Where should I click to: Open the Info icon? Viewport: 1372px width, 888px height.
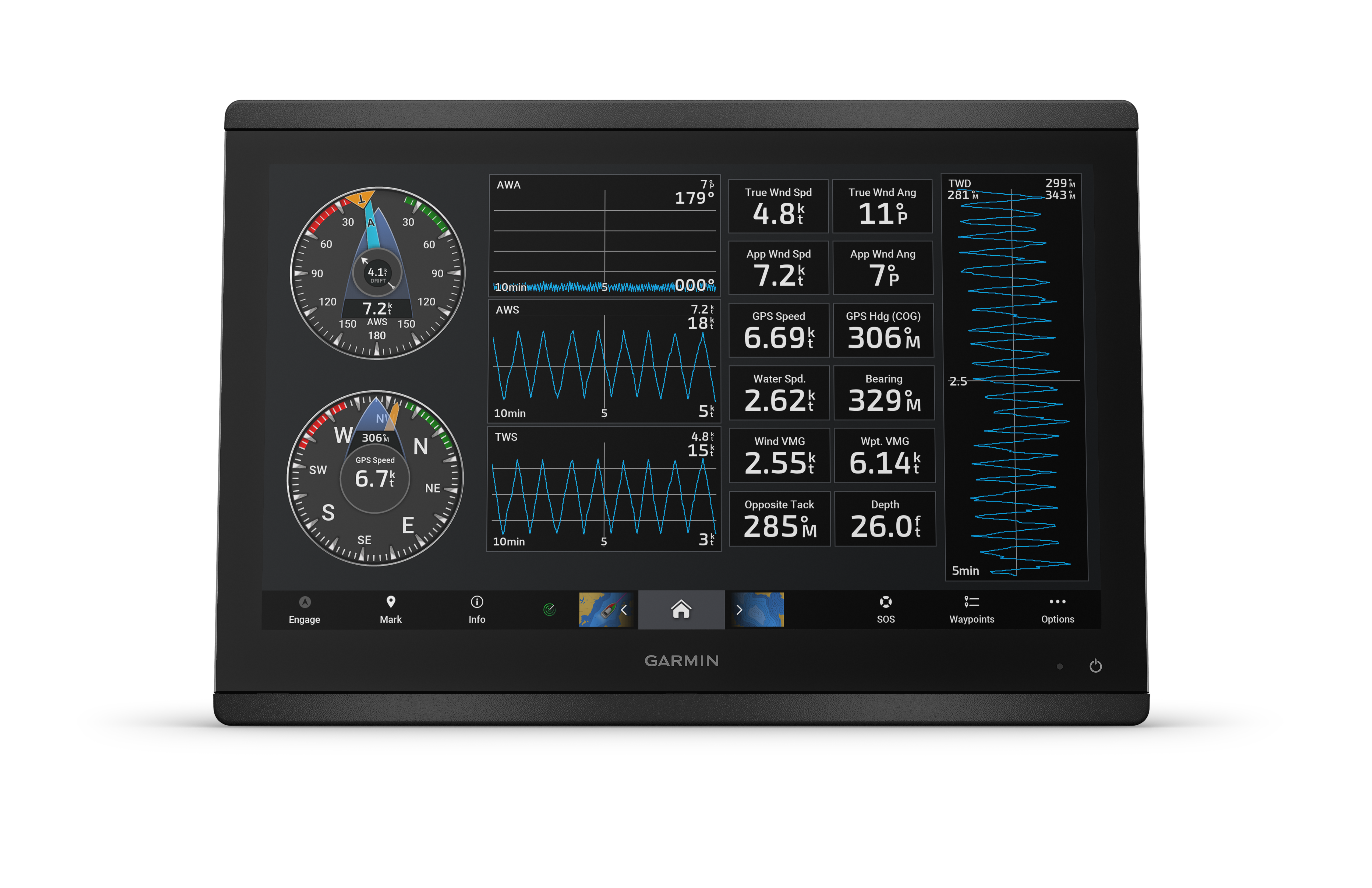(x=477, y=602)
